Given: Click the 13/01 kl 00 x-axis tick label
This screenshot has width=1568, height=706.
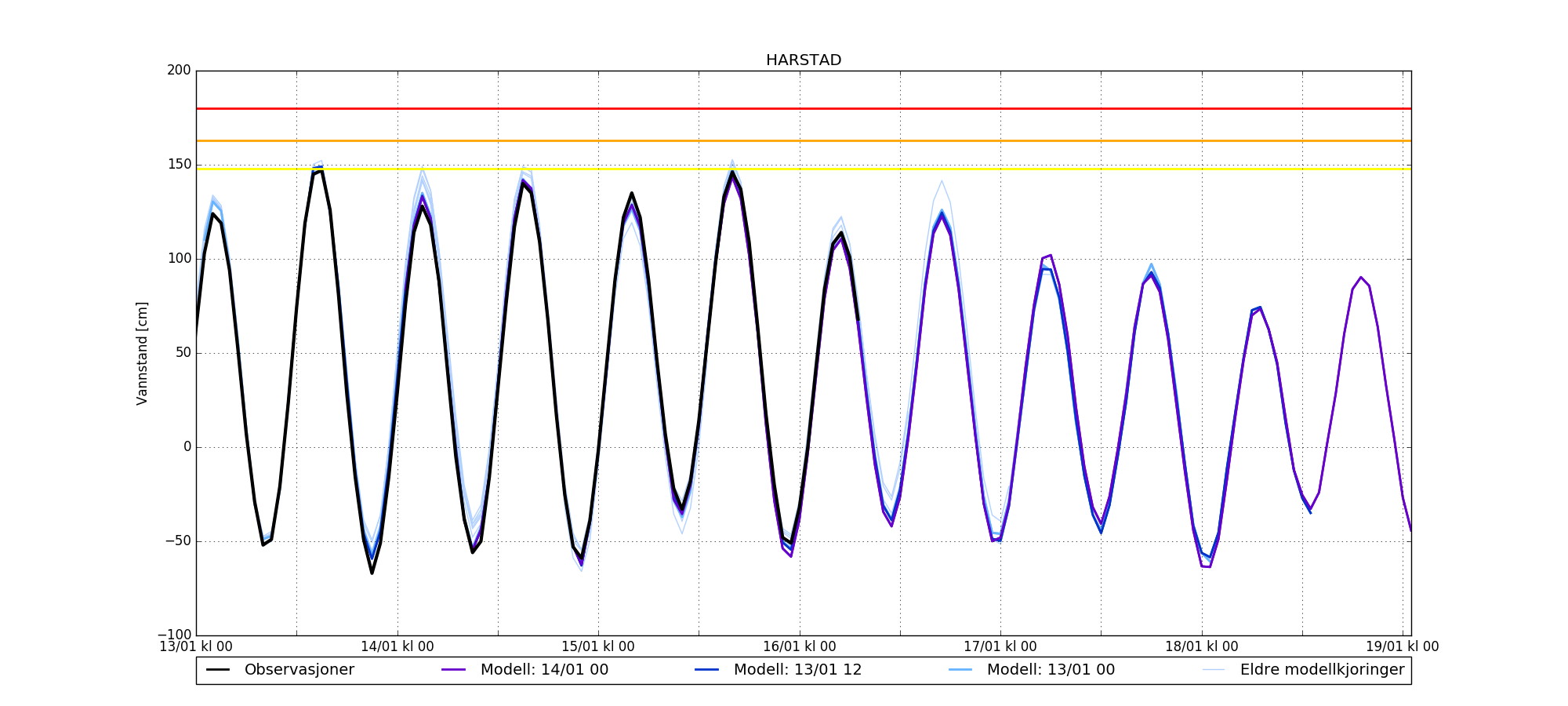Looking at the screenshot, I should click(196, 646).
